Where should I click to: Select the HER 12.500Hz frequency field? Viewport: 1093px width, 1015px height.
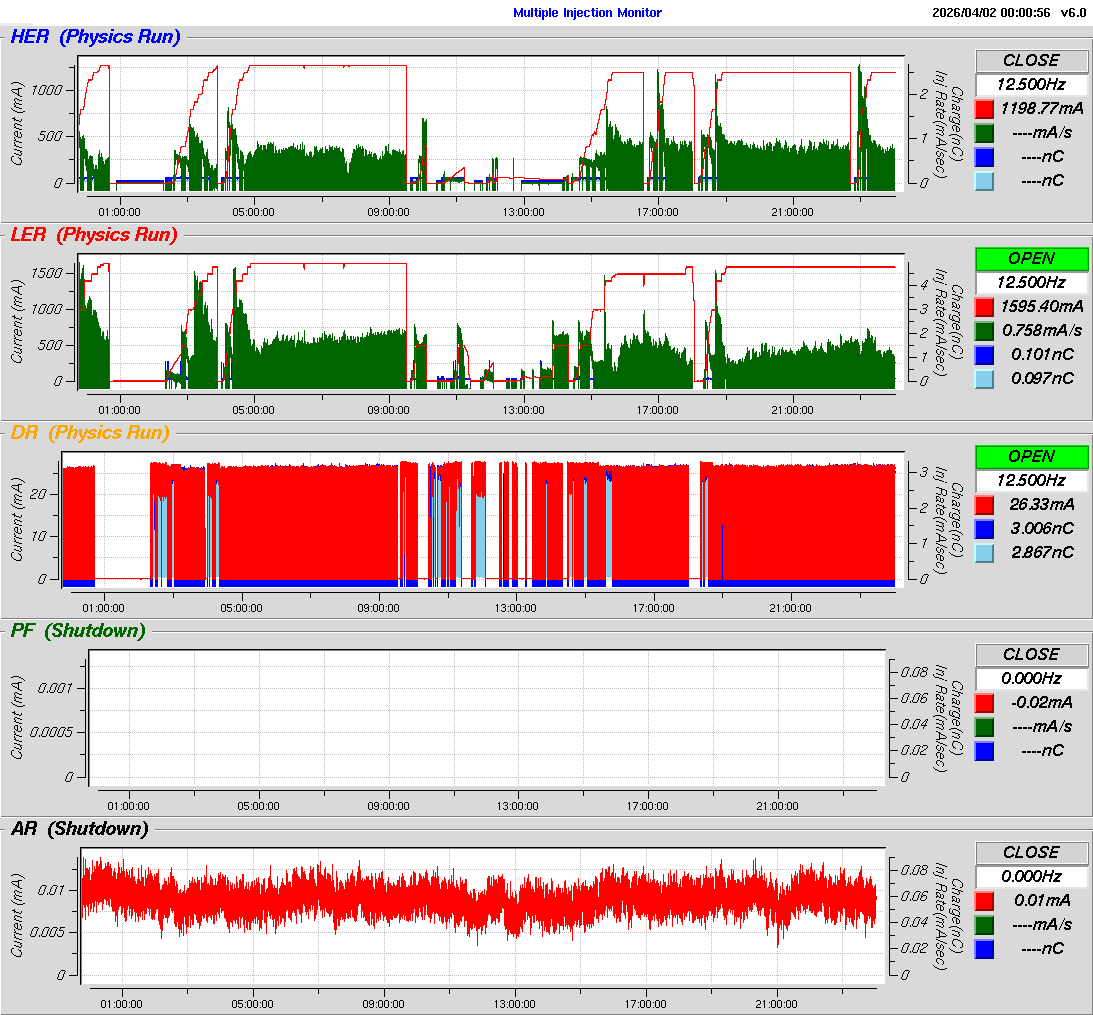[x=1031, y=84]
